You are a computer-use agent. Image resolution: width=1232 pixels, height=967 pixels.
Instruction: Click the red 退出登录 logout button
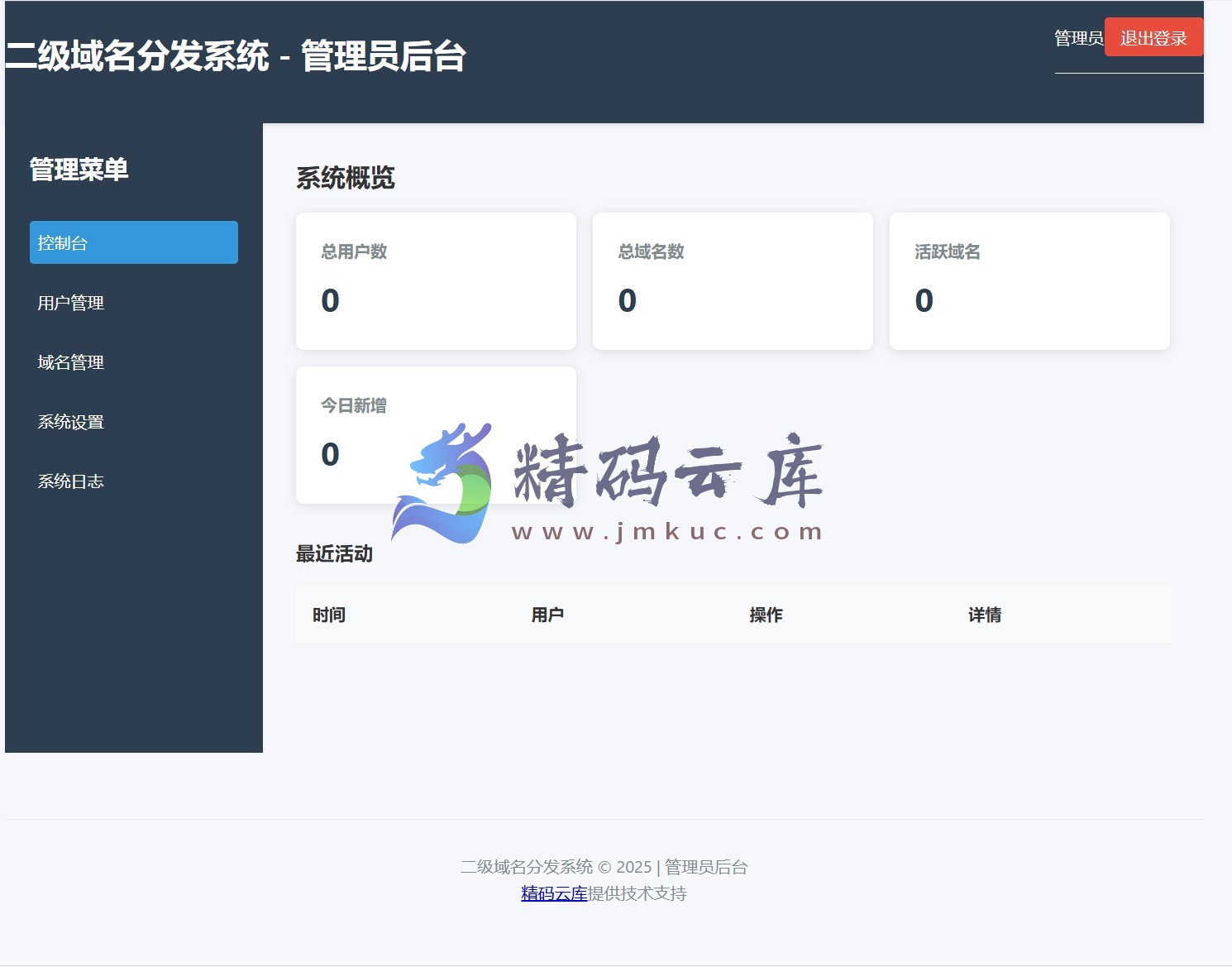click(1153, 37)
